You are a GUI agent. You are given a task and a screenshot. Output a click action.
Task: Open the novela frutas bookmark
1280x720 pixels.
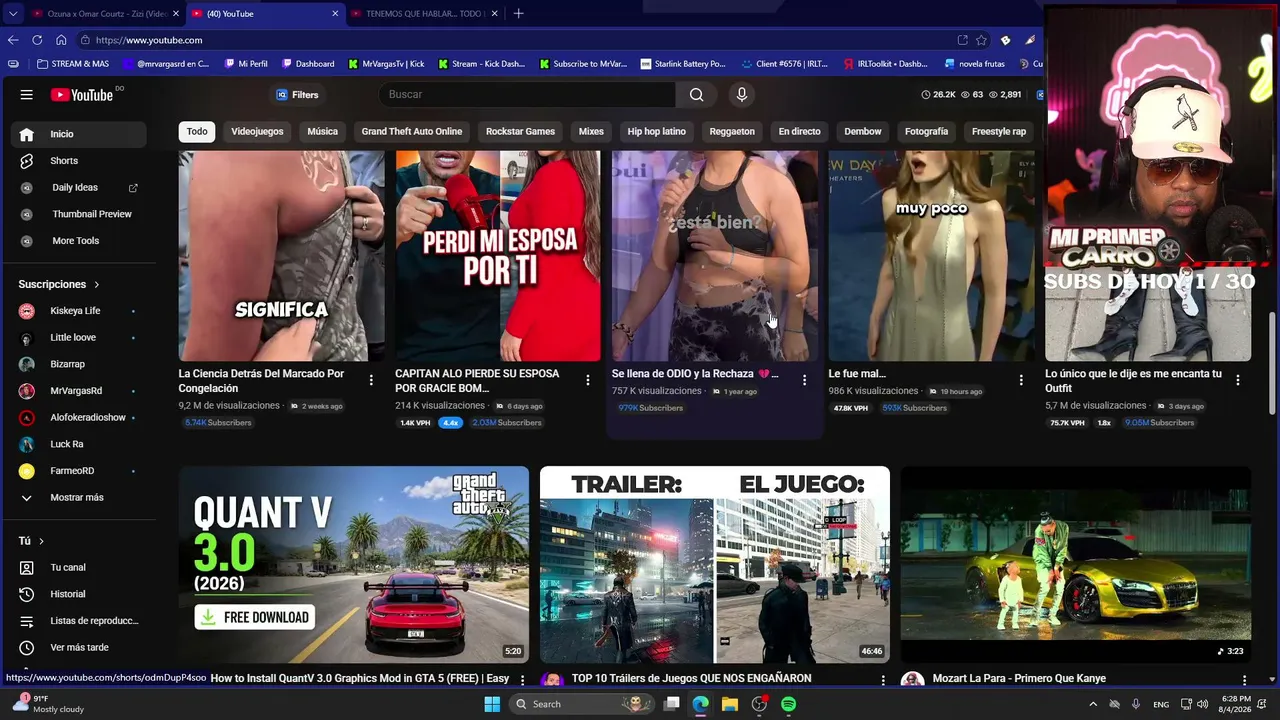(975, 64)
